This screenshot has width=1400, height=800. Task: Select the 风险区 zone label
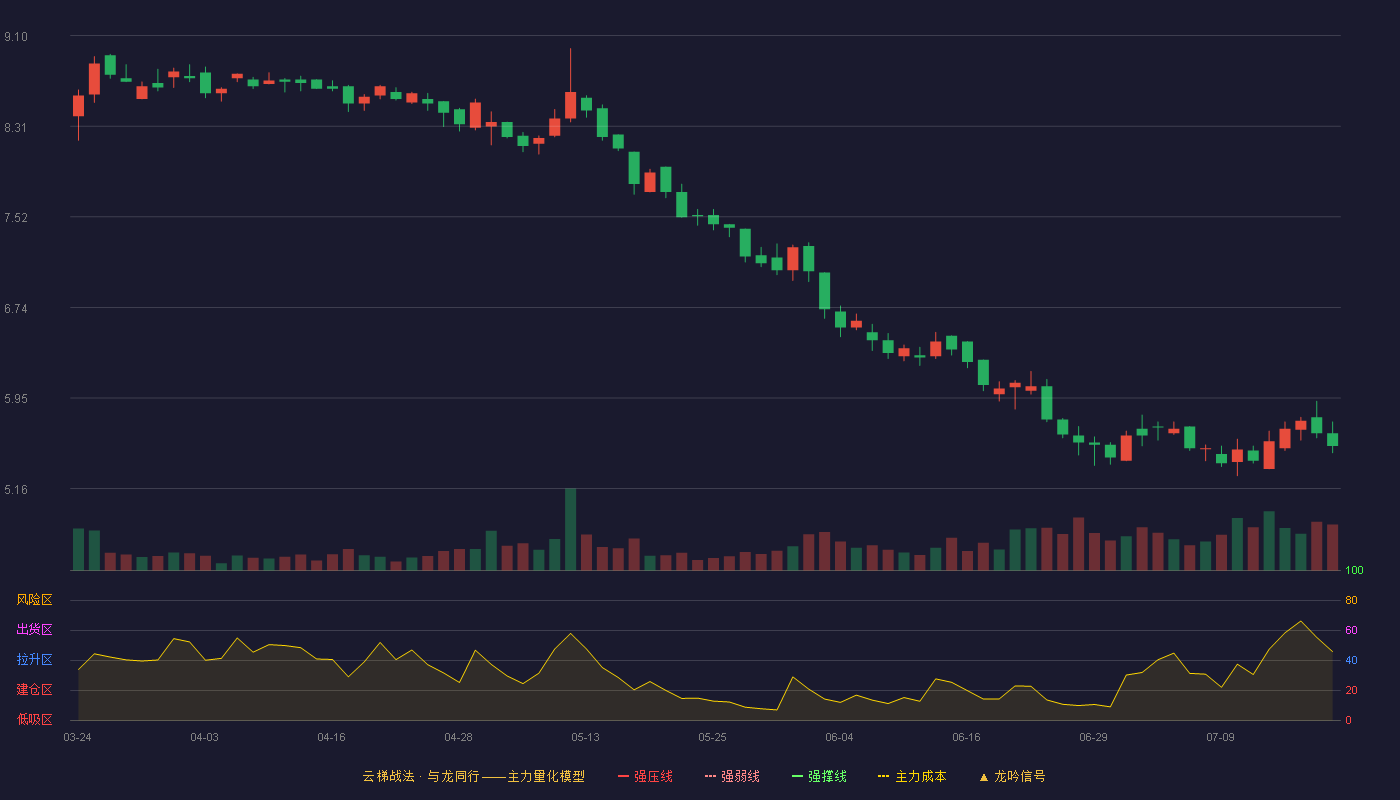pyautogui.click(x=34, y=600)
